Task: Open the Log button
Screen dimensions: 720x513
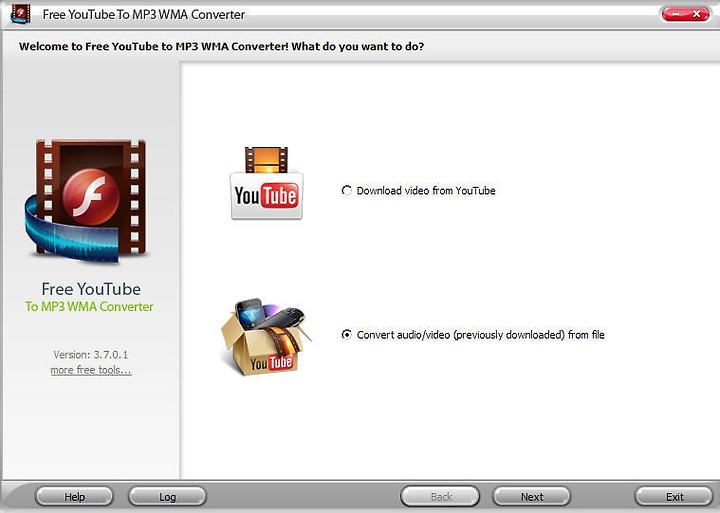Action: click(167, 496)
